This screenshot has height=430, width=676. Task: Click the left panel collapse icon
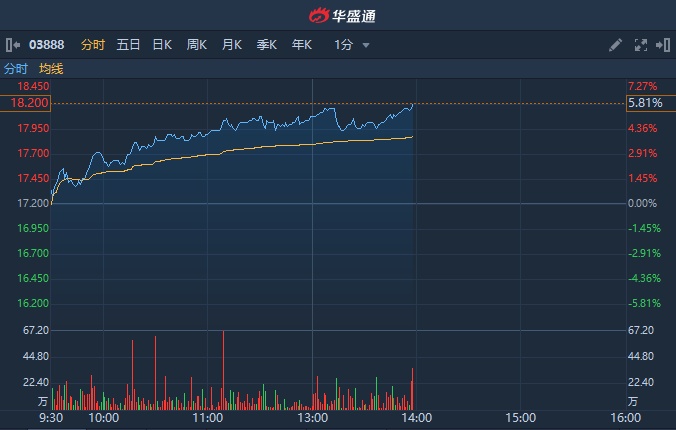pos(13,45)
